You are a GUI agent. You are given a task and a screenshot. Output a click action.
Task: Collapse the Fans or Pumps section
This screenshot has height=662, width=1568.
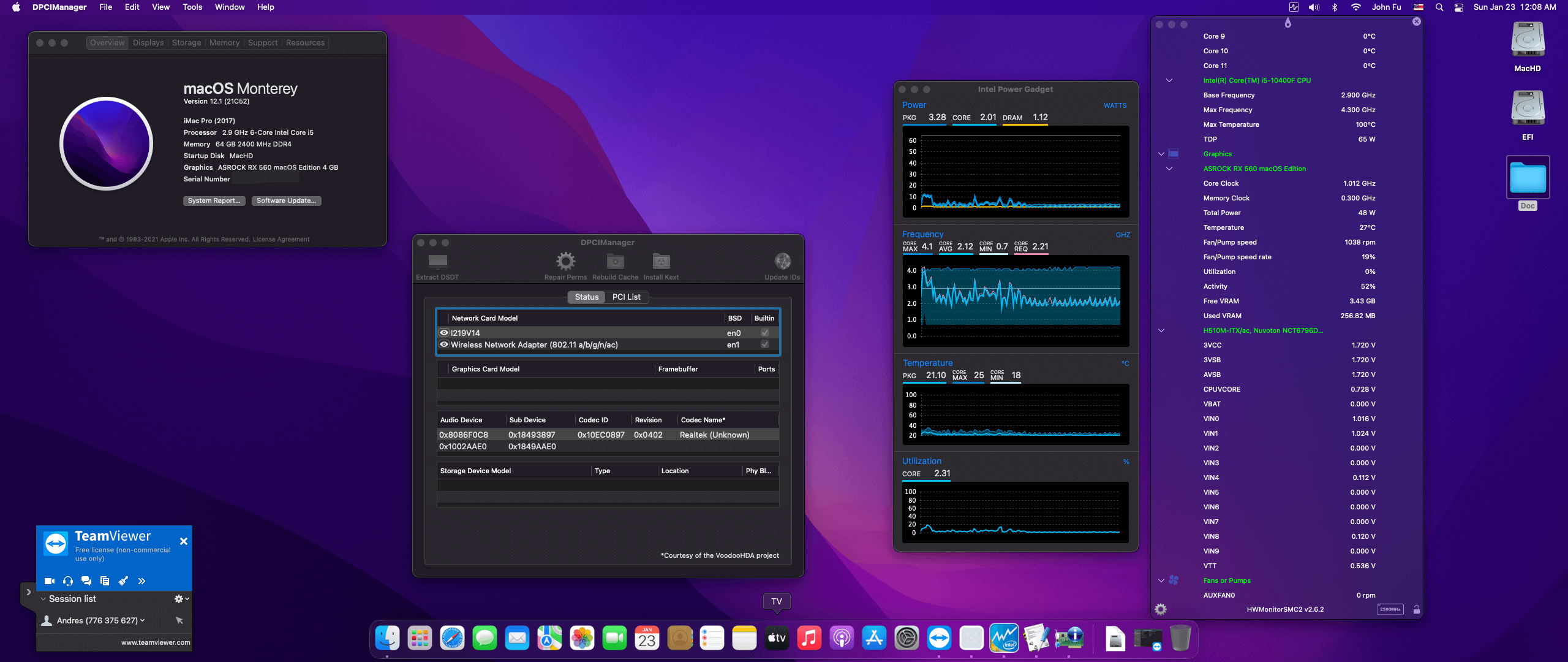click(1161, 580)
